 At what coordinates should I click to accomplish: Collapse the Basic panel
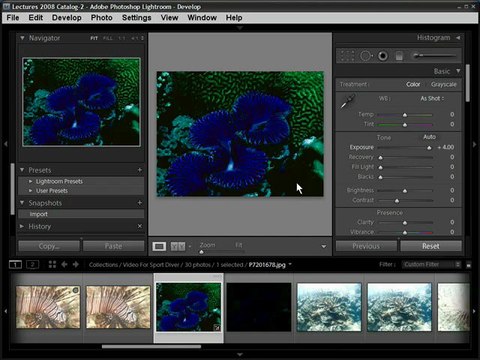458,71
